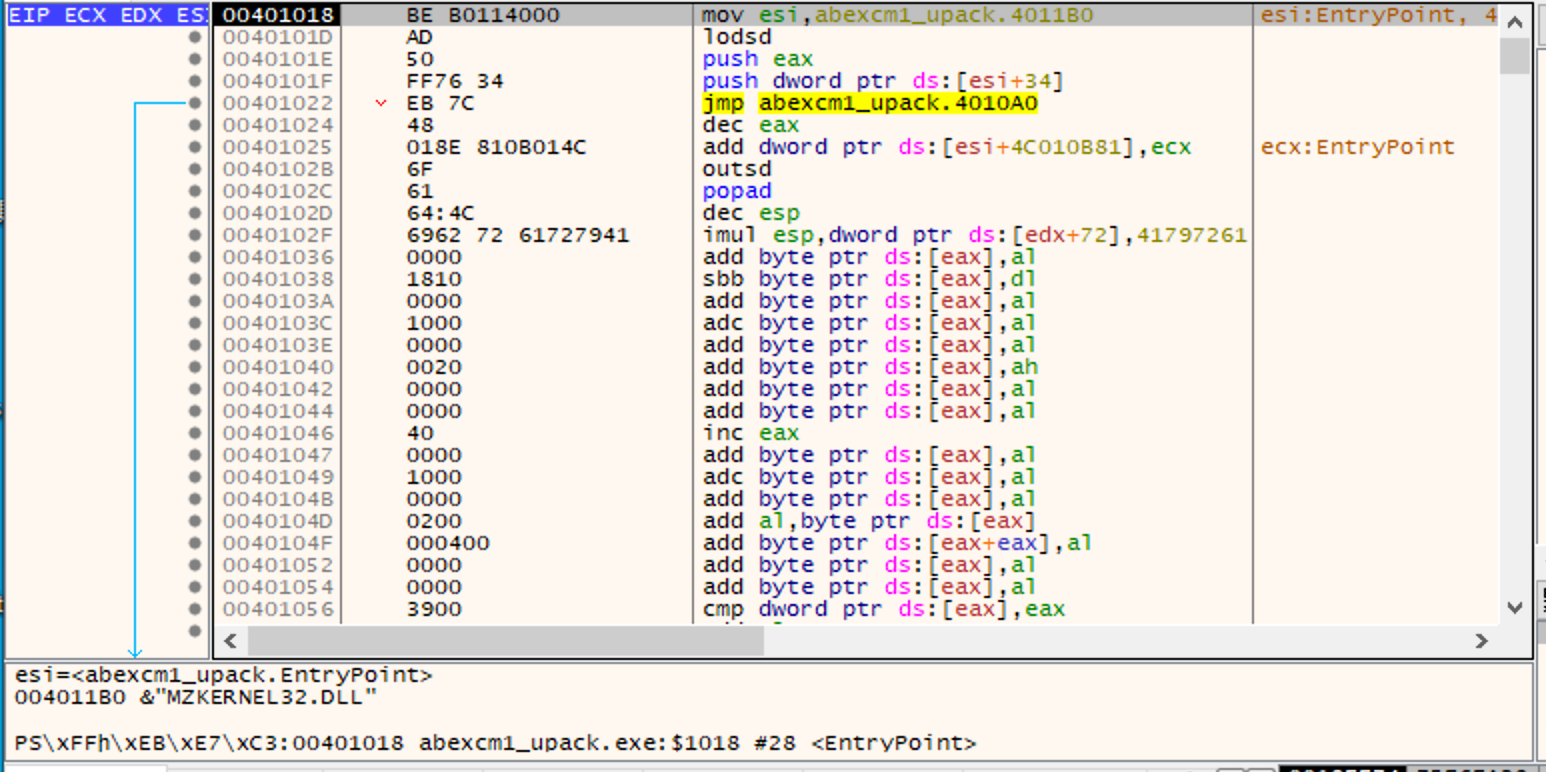The image size is (1546, 772).
Task: Select address 00401040 in the address column
Action: point(278,367)
